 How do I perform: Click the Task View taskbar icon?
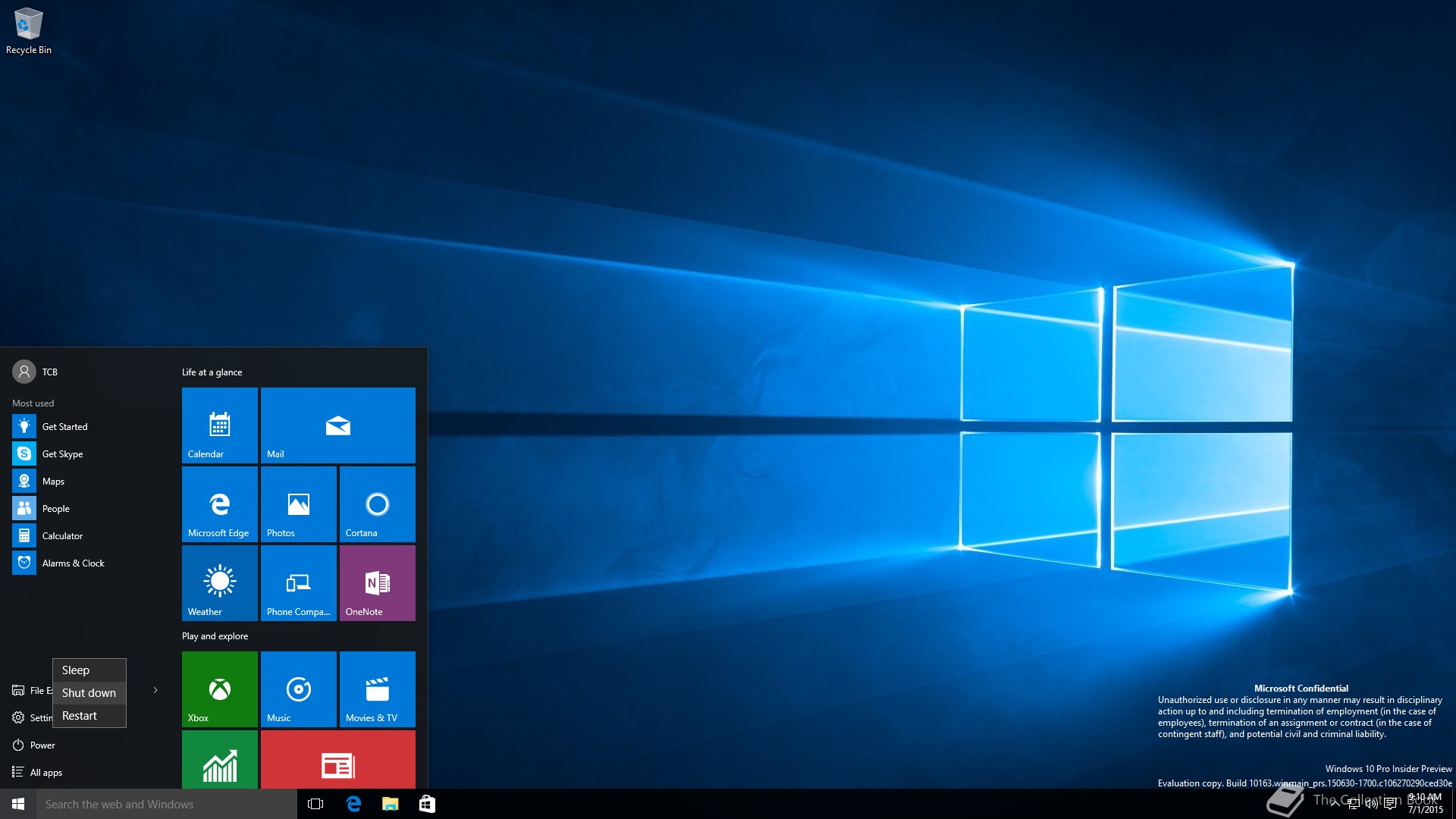tap(315, 804)
